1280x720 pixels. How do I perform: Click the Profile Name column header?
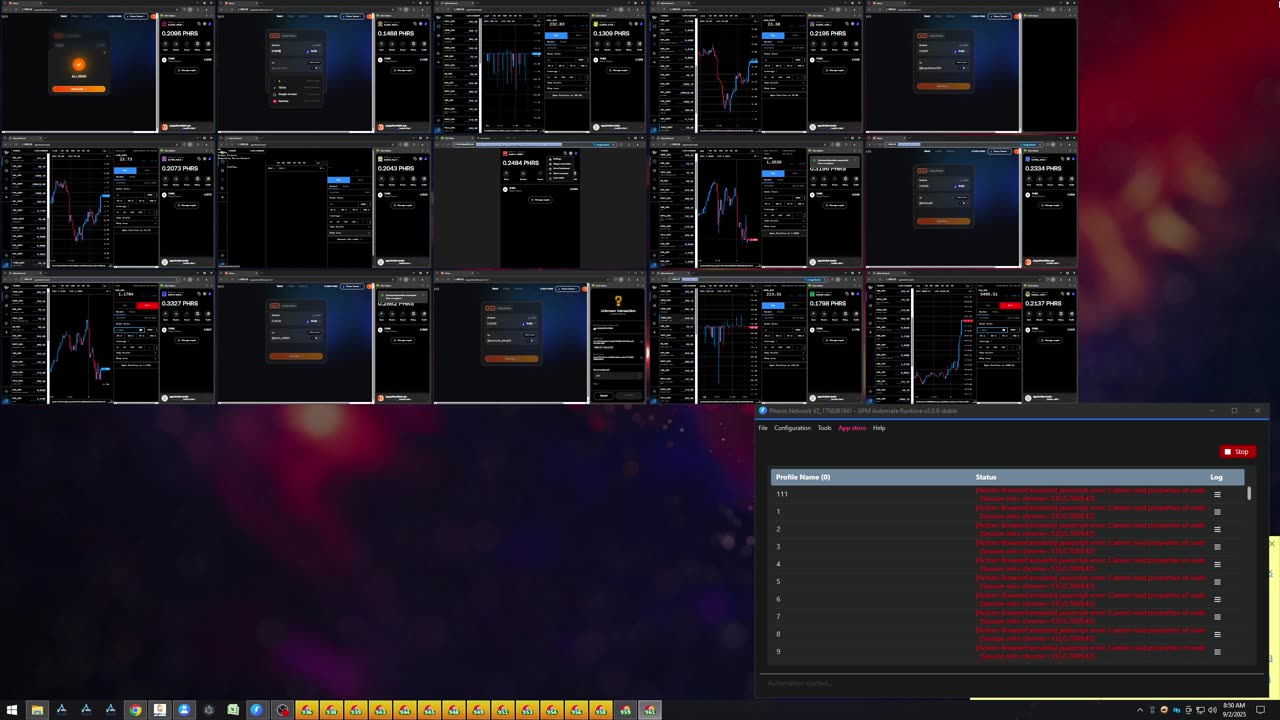803,477
